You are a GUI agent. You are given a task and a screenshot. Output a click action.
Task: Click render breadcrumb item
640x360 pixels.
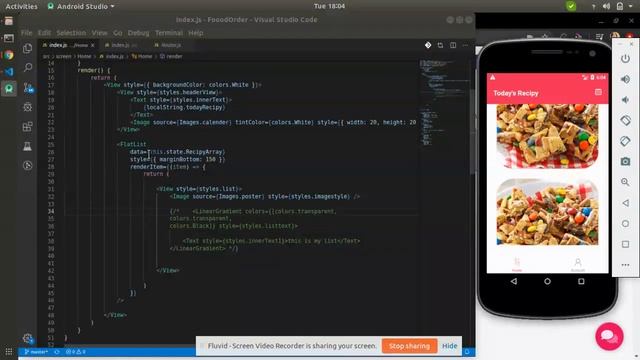click(x=171, y=56)
